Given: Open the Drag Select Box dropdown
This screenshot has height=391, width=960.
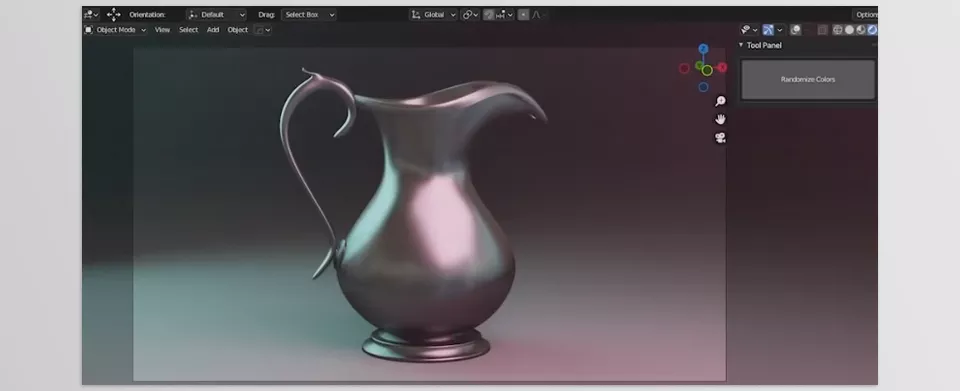Looking at the screenshot, I should (x=309, y=15).
